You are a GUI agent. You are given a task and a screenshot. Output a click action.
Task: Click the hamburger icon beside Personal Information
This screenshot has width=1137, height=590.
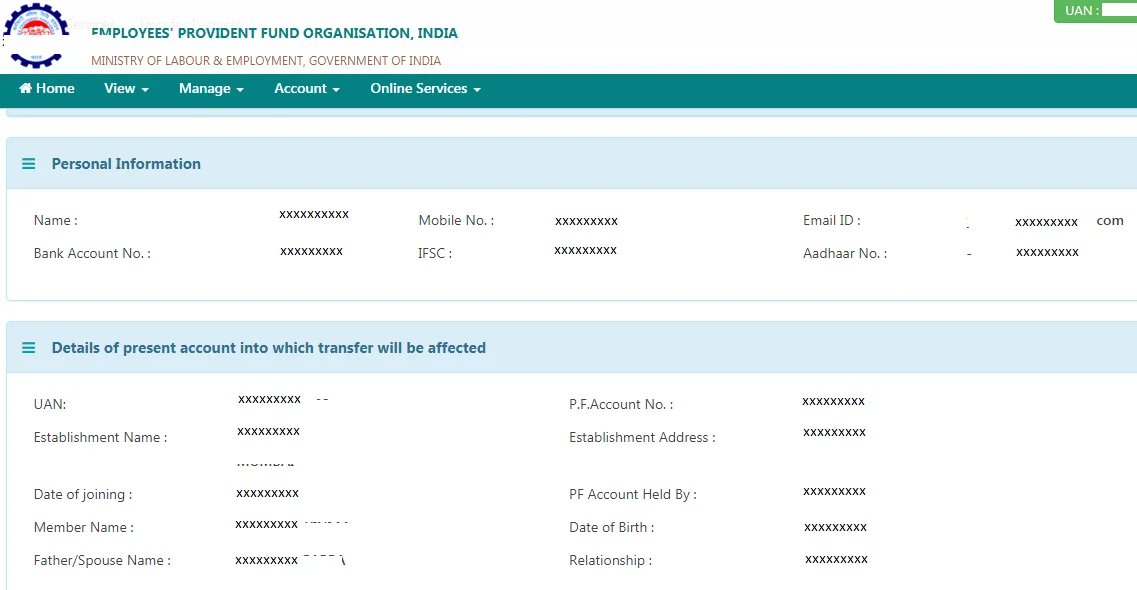coord(28,164)
